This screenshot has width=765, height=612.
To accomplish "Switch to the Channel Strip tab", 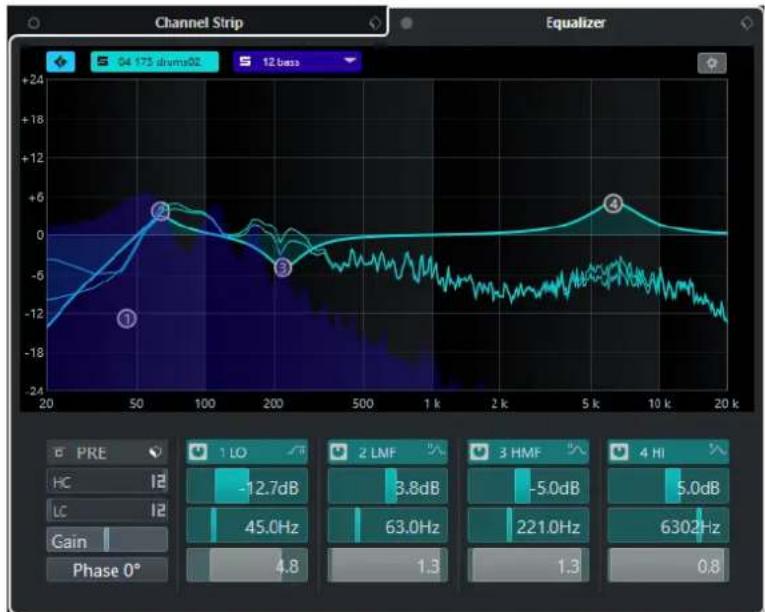I will [x=199, y=22].
